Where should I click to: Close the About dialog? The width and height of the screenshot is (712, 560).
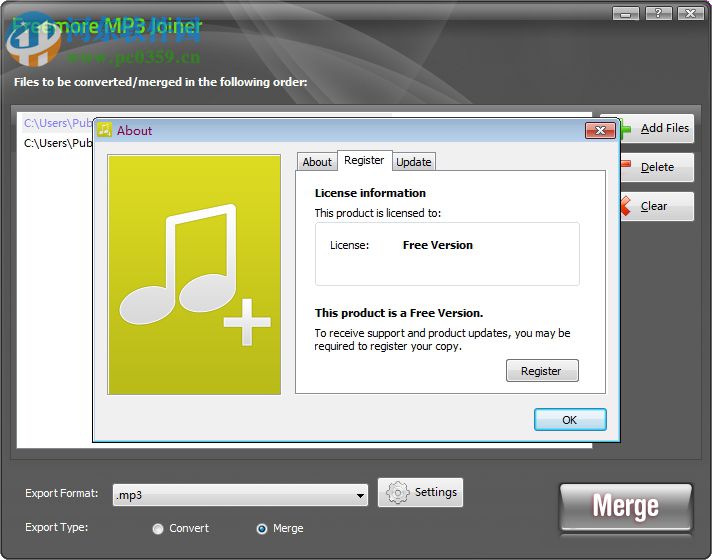pyautogui.click(x=600, y=131)
